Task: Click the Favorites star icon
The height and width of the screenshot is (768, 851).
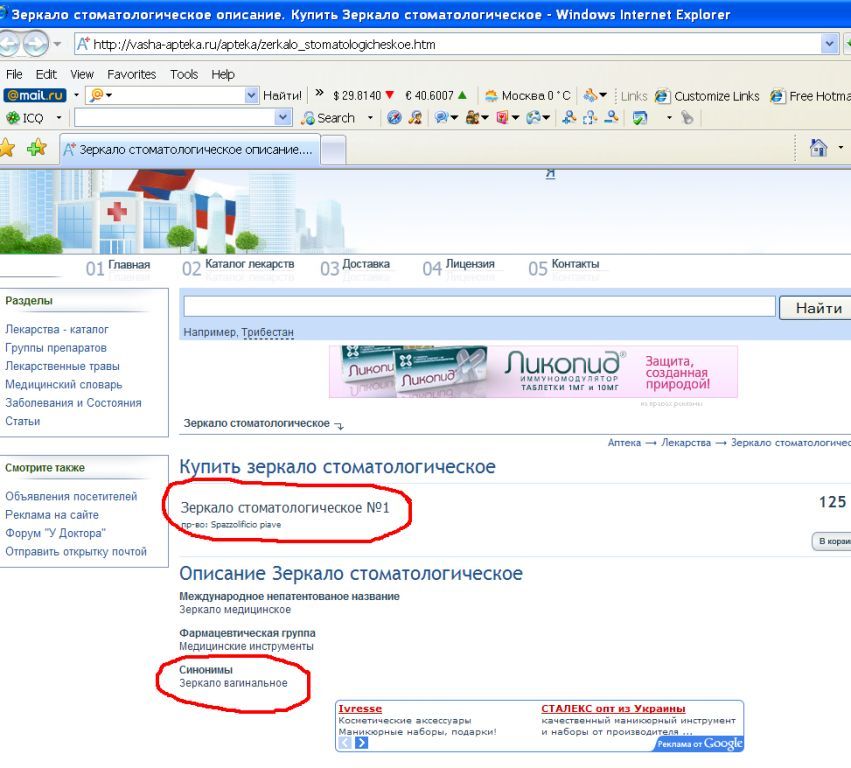Action: [8, 148]
